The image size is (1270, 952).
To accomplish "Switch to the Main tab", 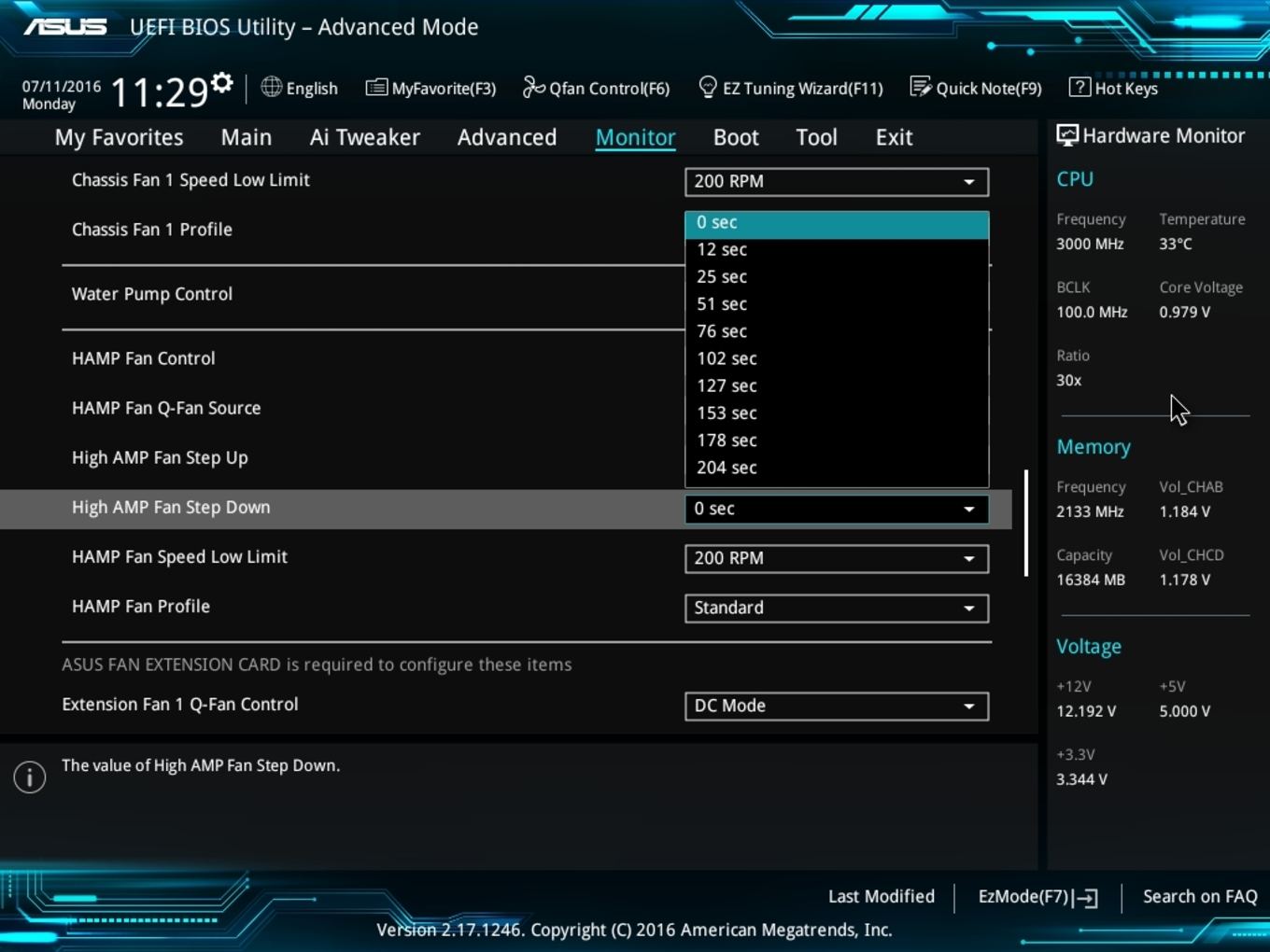I will (x=247, y=137).
